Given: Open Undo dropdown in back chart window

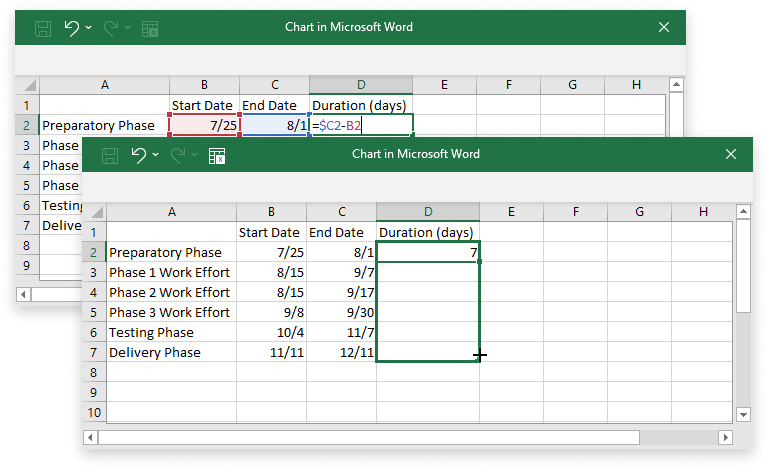Looking at the screenshot, I should click(x=89, y=27).
